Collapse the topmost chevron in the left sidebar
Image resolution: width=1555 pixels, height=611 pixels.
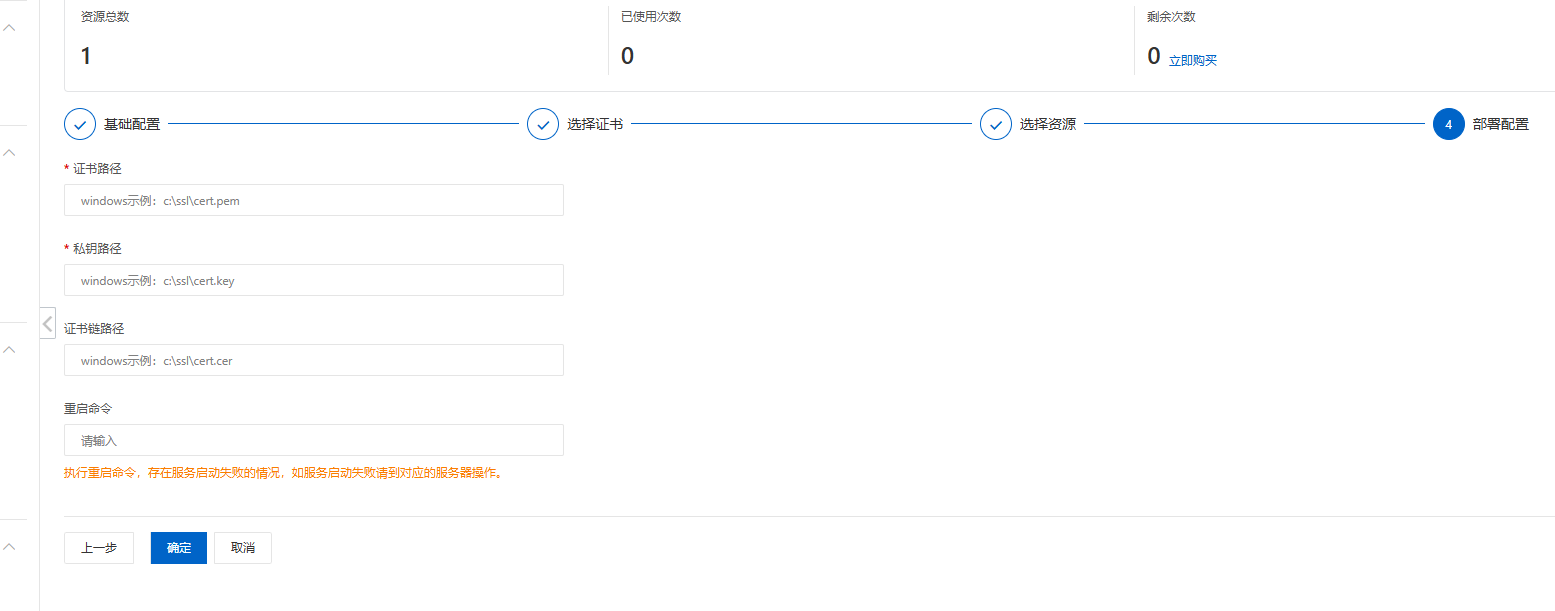(x=10, y=28)
